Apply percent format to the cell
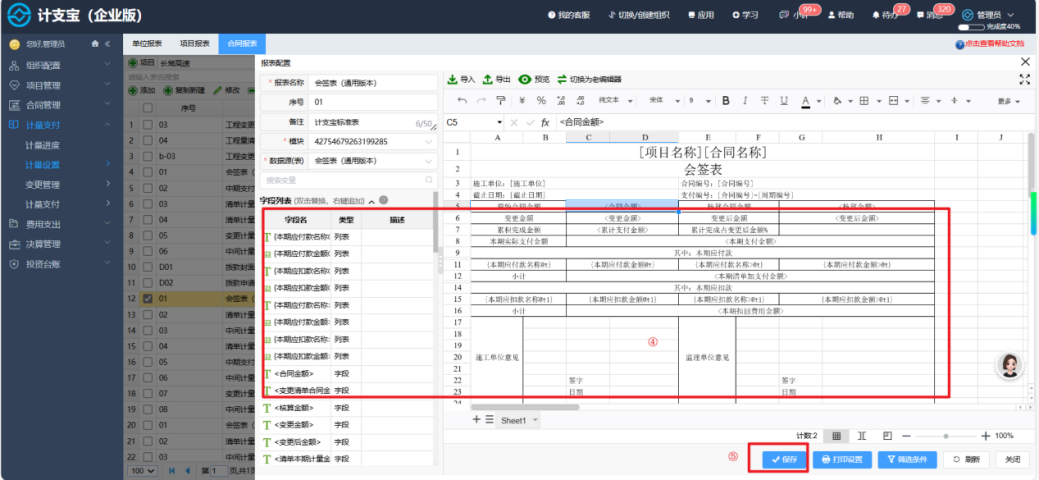Screen dimensions: 1039x480 [541, 101]
